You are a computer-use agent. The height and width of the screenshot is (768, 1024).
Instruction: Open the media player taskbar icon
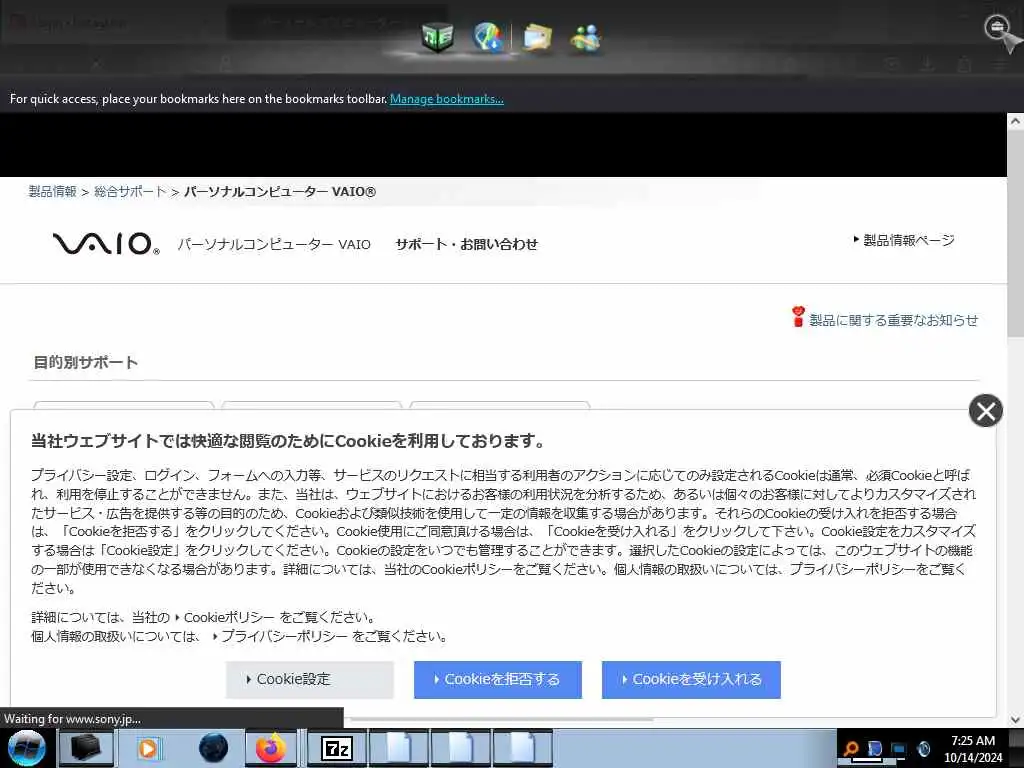[x=148, y=748]
